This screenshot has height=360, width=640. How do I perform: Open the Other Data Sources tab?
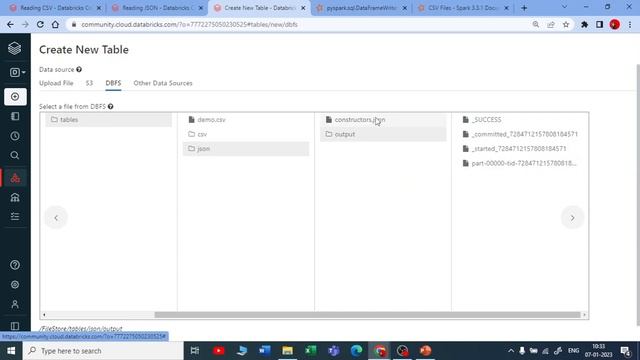(x=163, y=83)
